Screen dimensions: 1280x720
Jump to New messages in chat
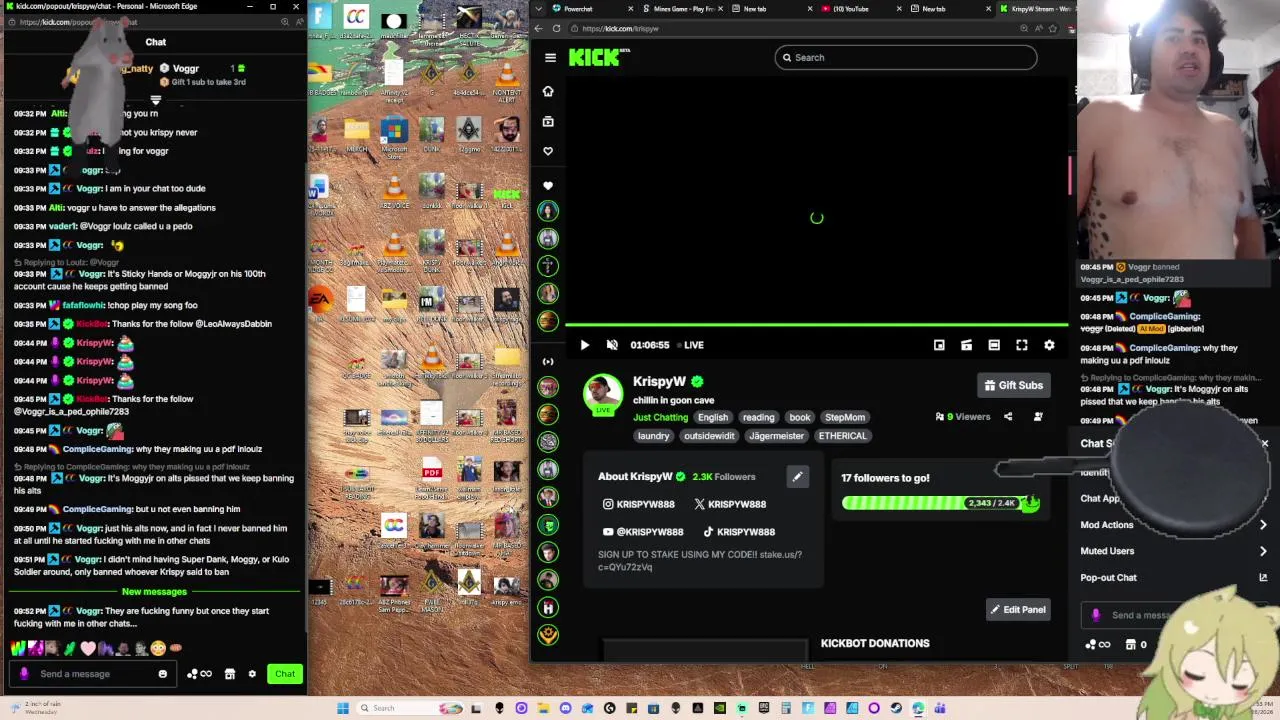[x=154, y=592]
